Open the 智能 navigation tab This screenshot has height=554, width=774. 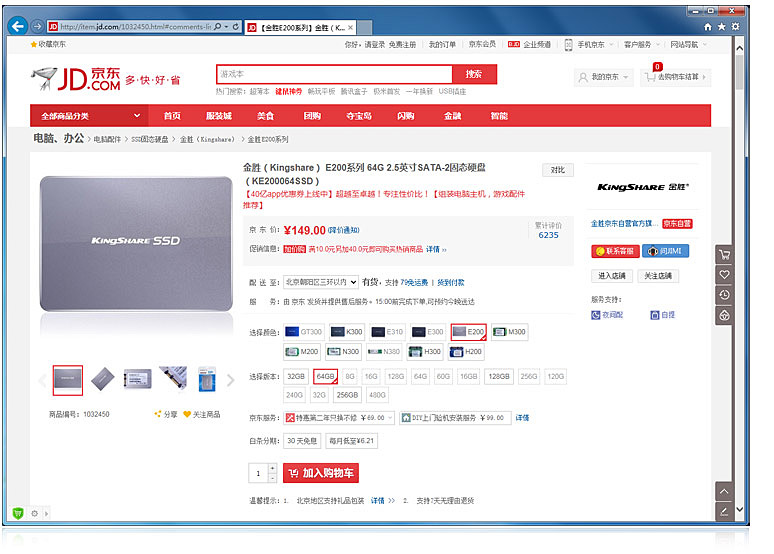point(499,116)
